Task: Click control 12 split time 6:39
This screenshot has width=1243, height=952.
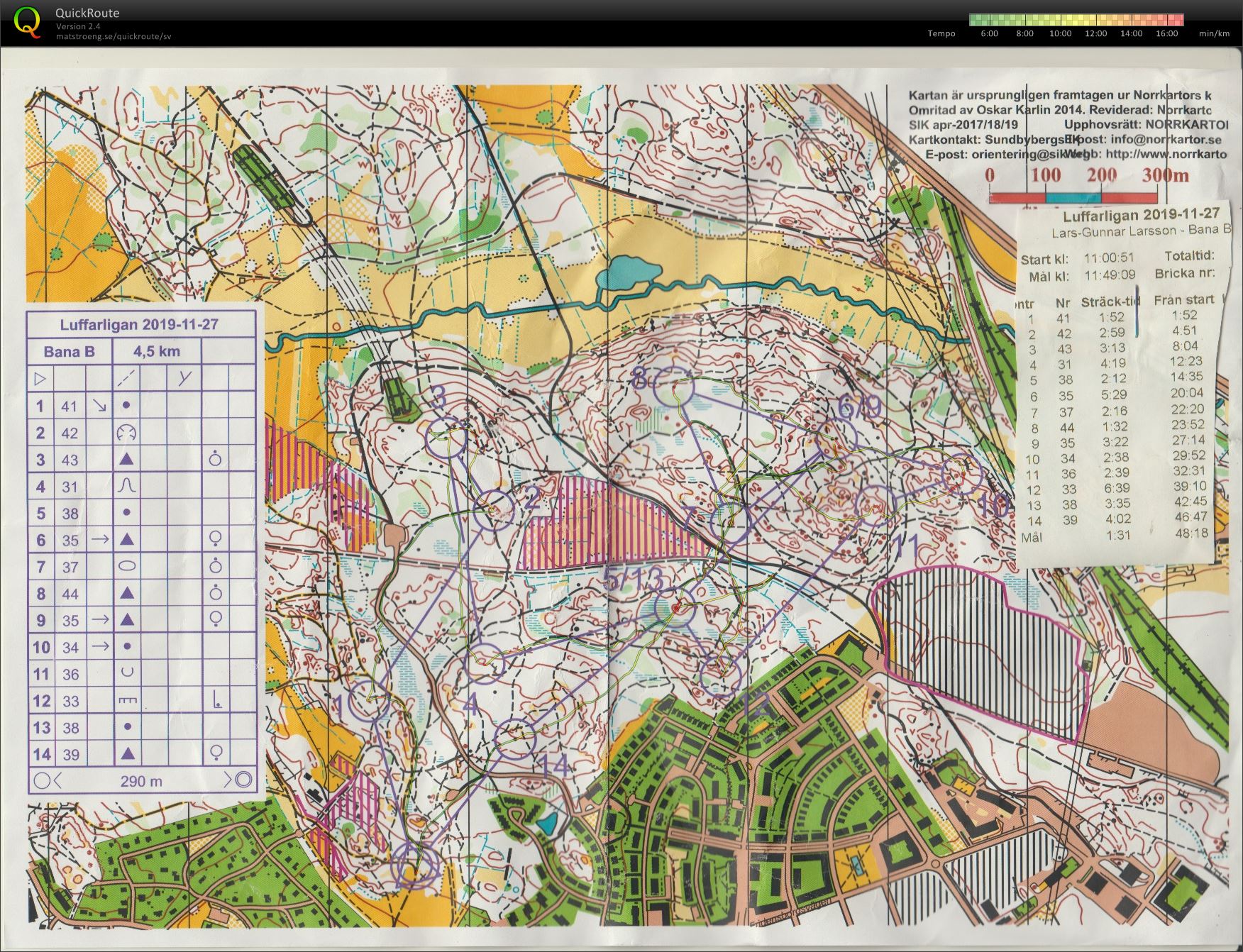Action: coord(1117,488)
